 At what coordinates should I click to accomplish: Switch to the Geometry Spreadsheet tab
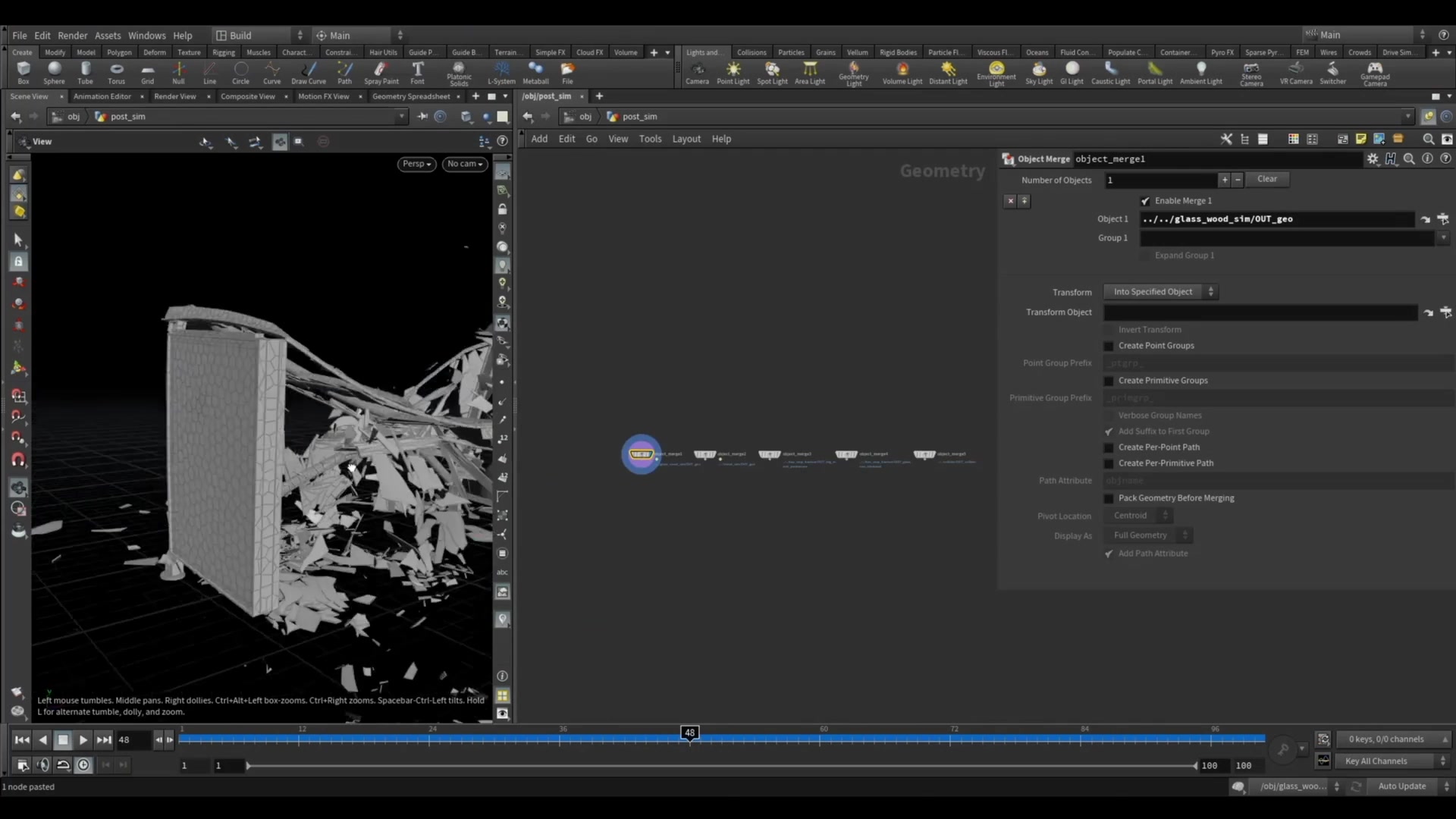[410, 96]
